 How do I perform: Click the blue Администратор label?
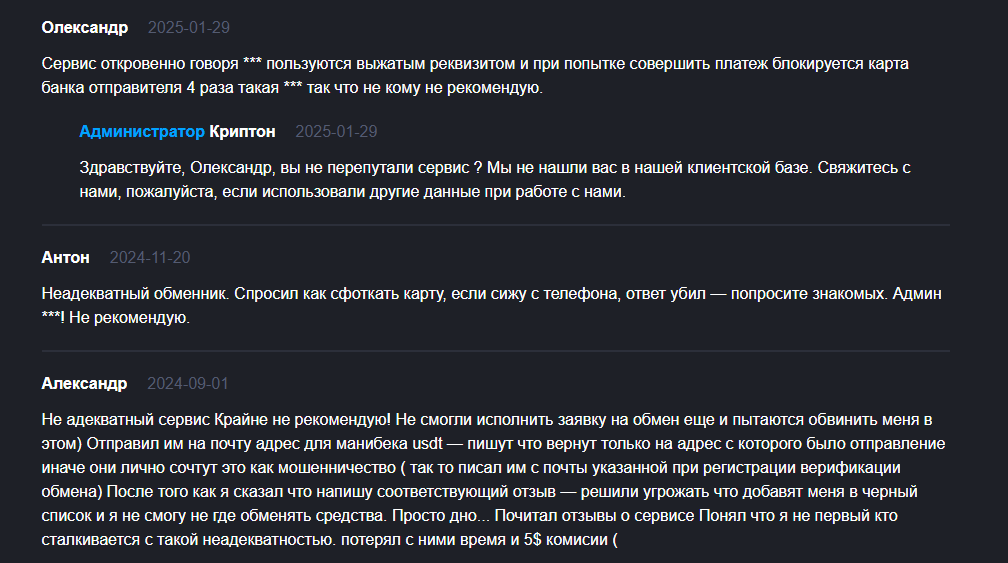pyautogui.click(x=142, y=132)
